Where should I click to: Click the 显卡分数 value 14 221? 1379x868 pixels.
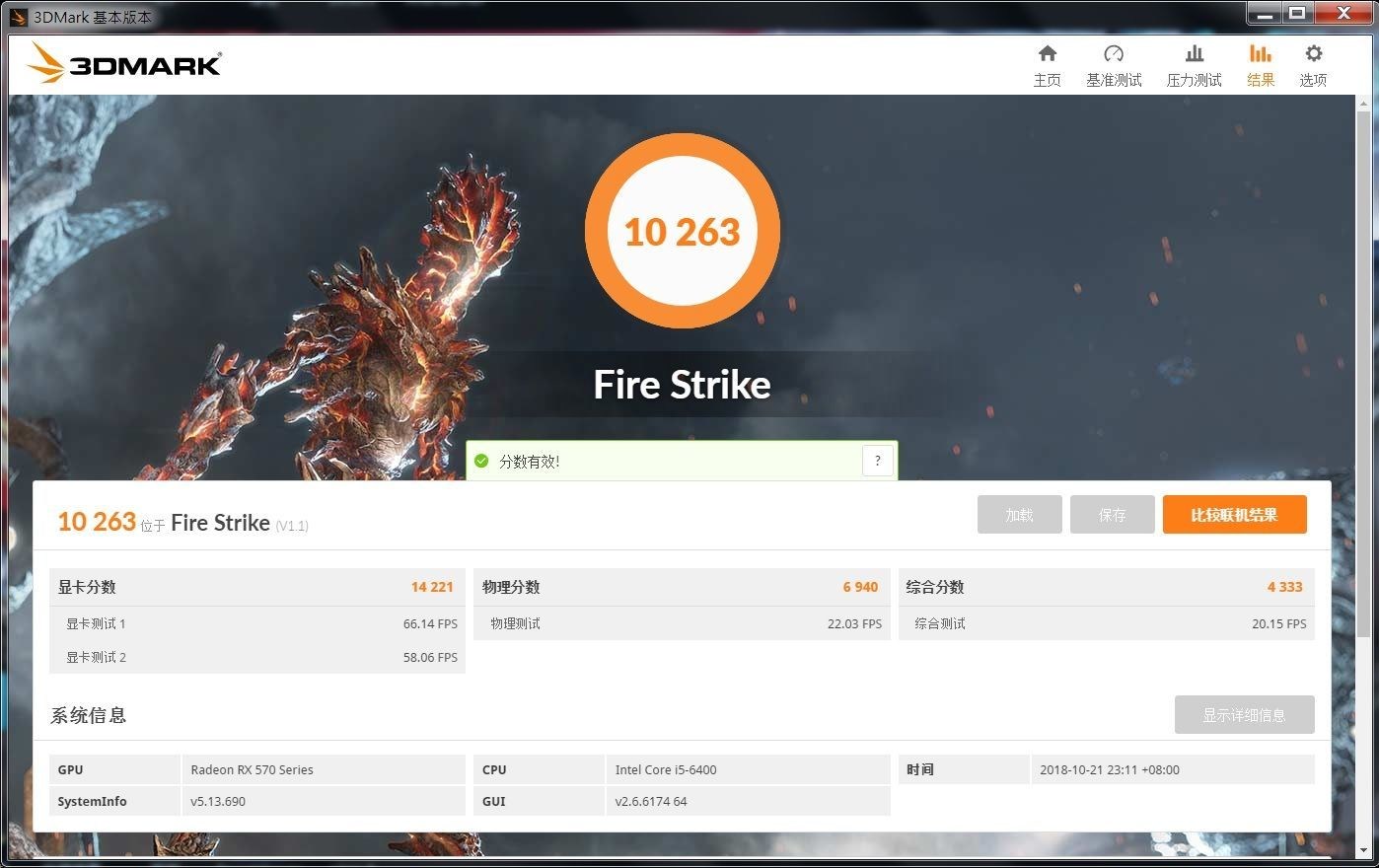pos(432,587)
